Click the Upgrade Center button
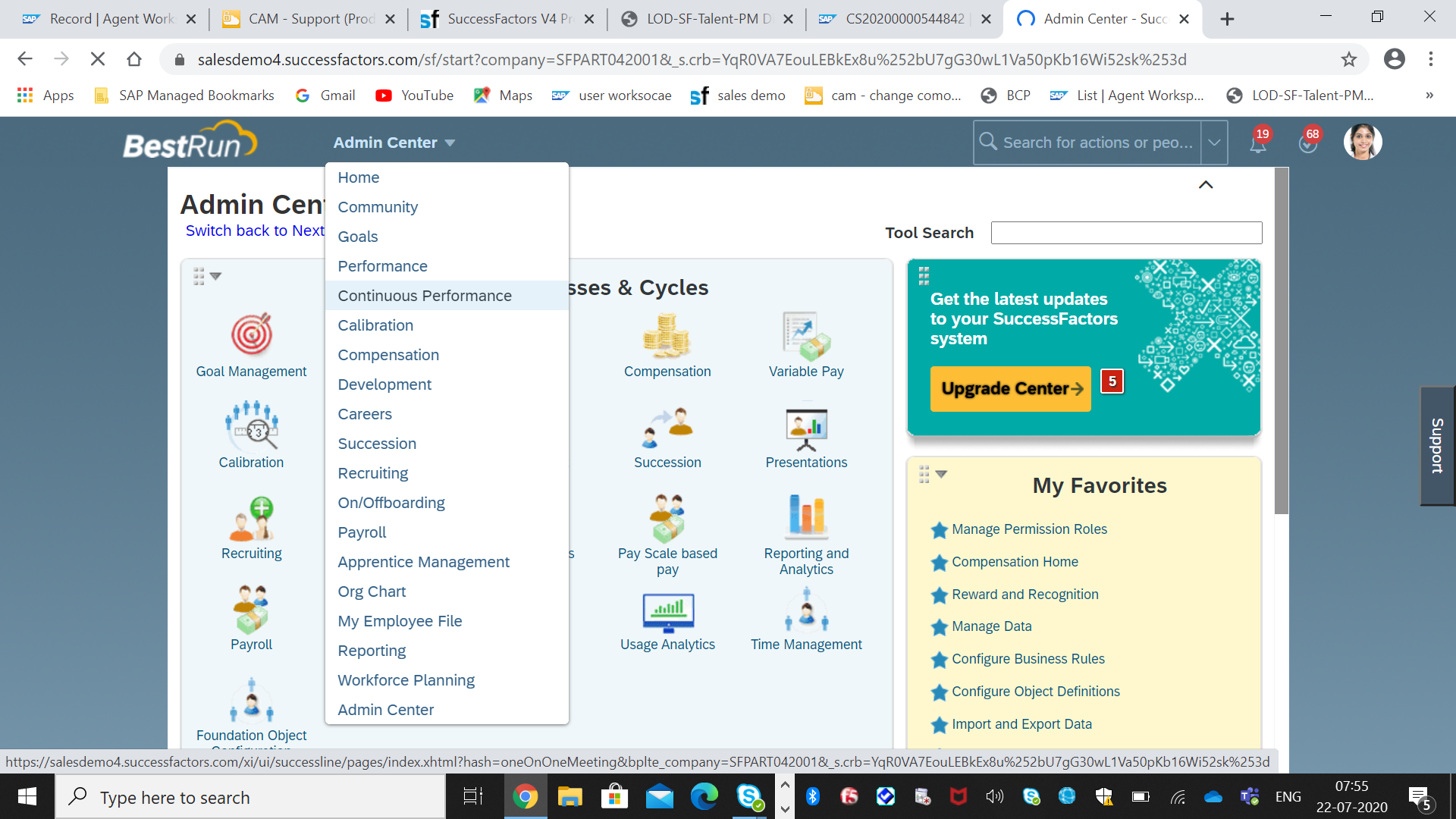This screenshot has width=1456, height=819. pos(1010,388)
